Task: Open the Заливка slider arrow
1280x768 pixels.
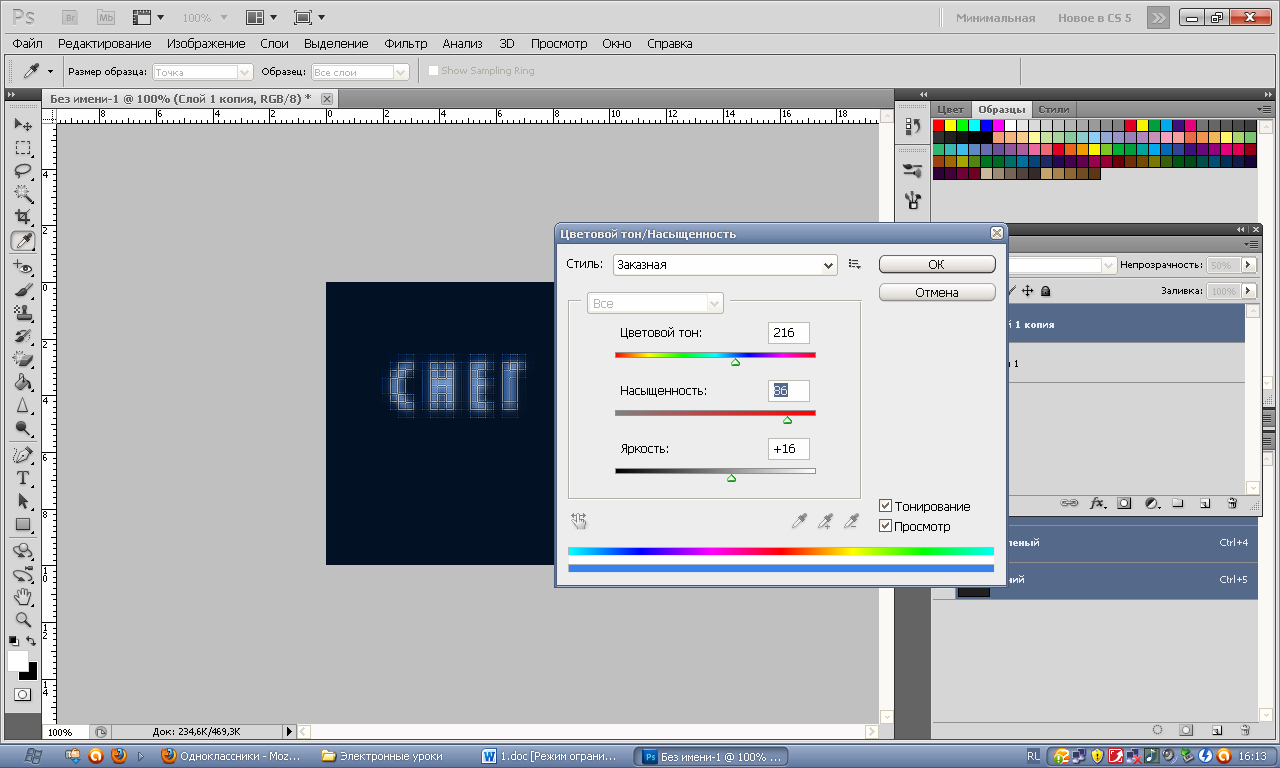Action: (x=1248, y=291)
